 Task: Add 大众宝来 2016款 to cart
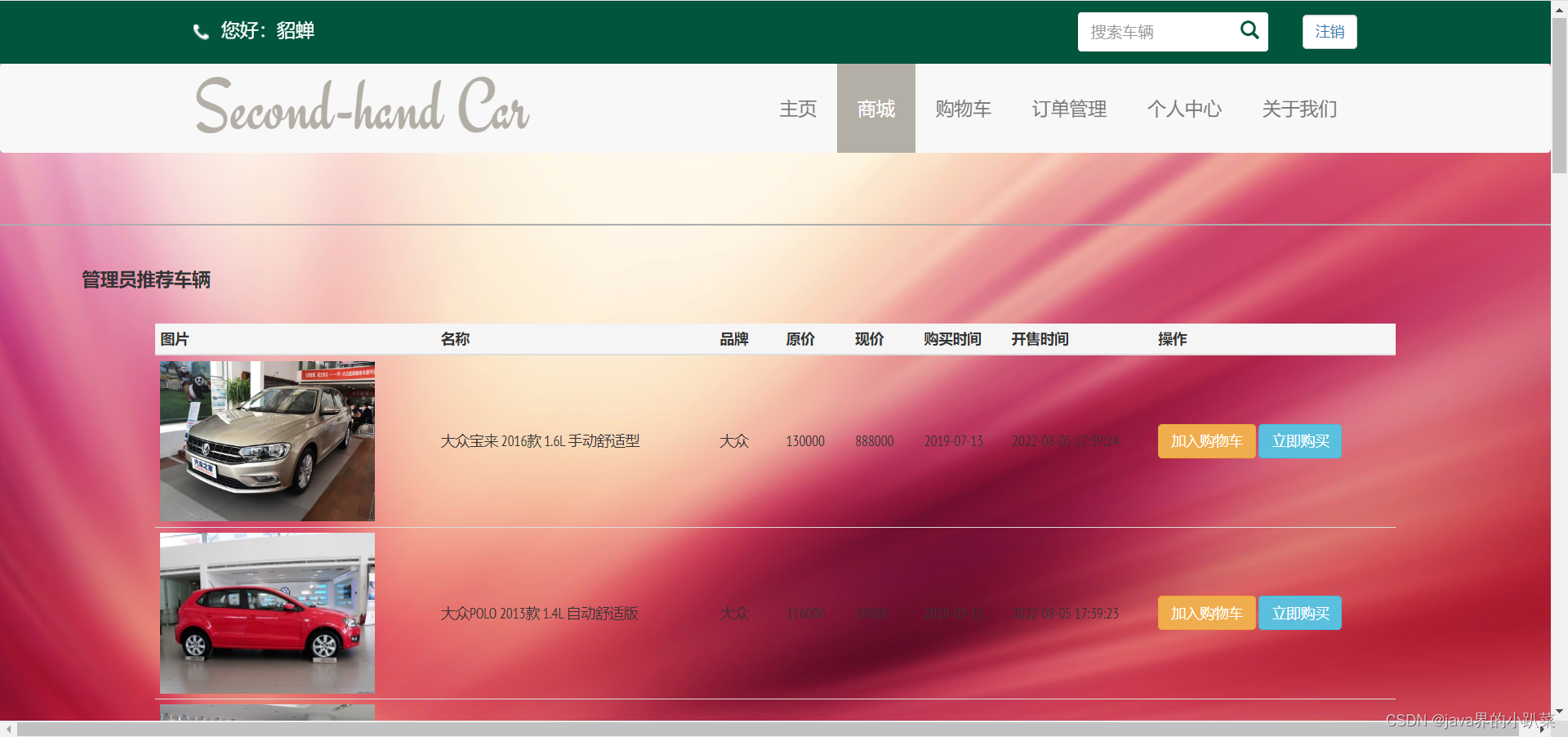click(x=1206, y=441)
